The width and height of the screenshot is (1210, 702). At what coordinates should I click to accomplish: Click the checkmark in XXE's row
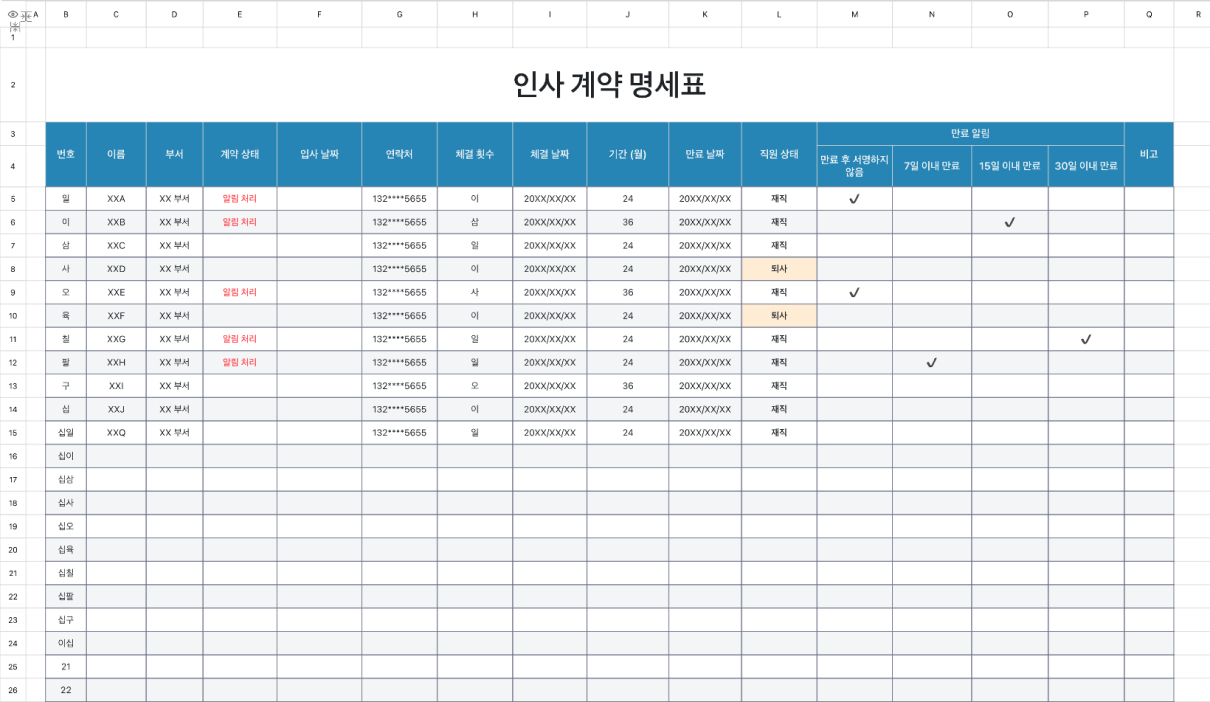(855, 292)
